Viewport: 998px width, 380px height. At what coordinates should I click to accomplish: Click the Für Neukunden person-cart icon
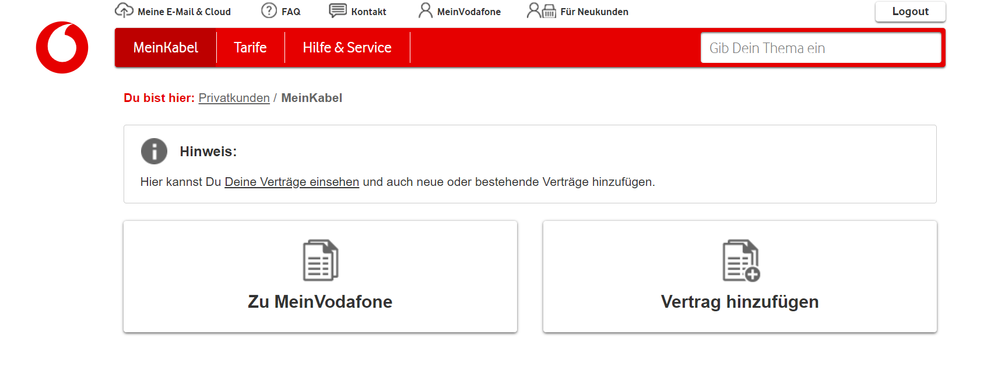click(x=542, y=11)
